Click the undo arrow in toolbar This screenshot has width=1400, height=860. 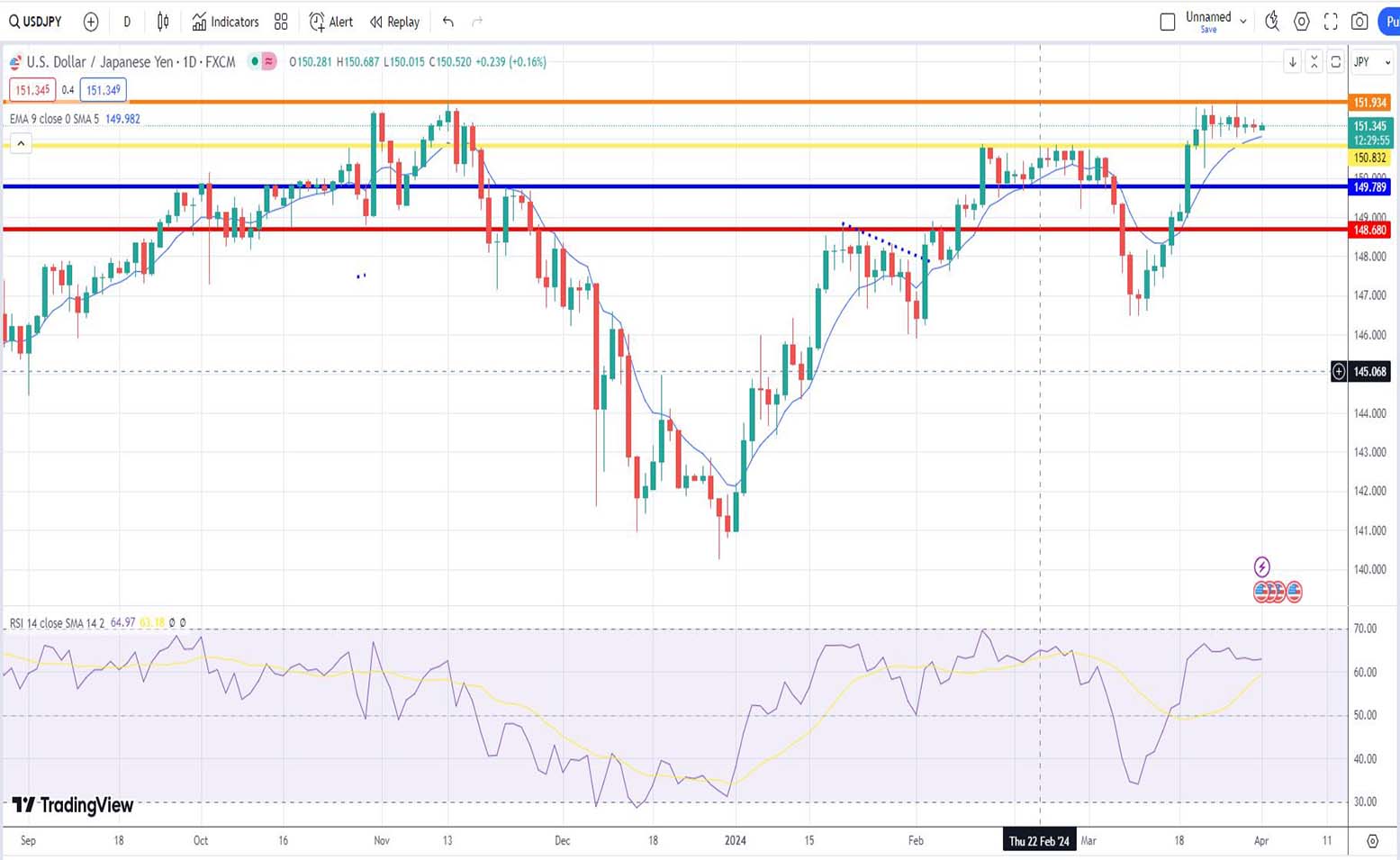(x=448, y=22)
